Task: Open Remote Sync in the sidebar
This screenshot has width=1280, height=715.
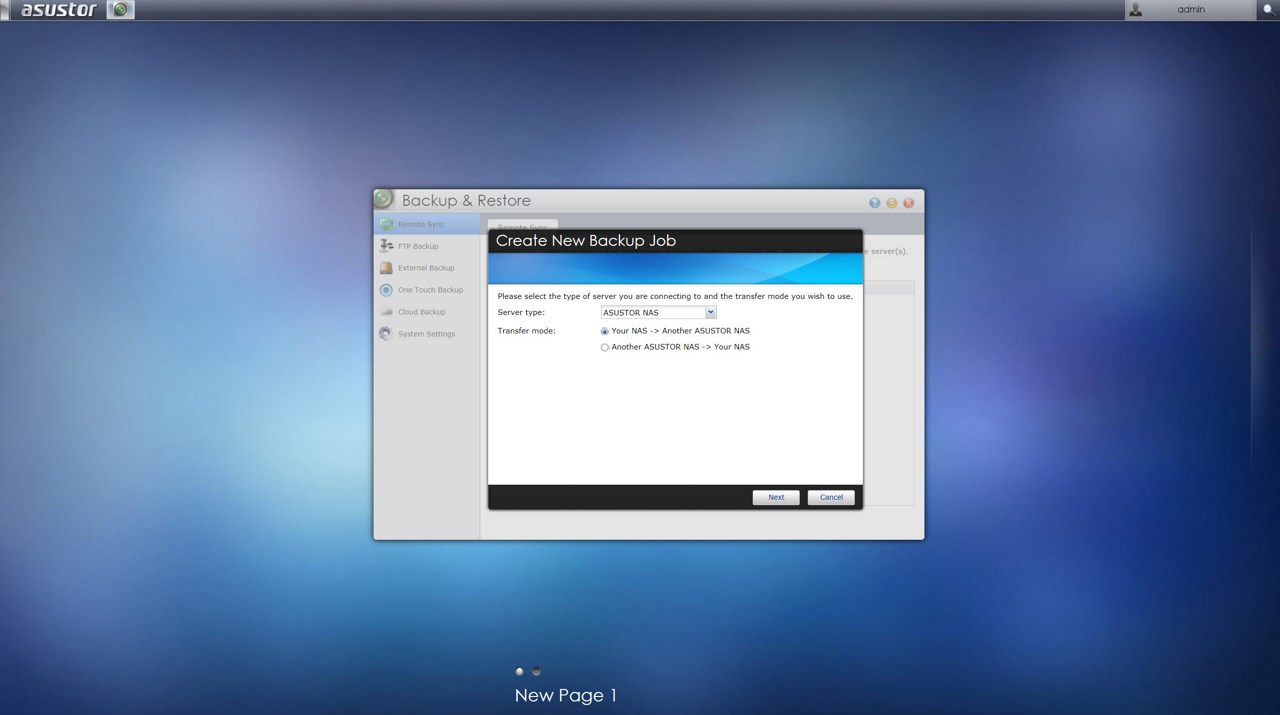Action: 427,224
